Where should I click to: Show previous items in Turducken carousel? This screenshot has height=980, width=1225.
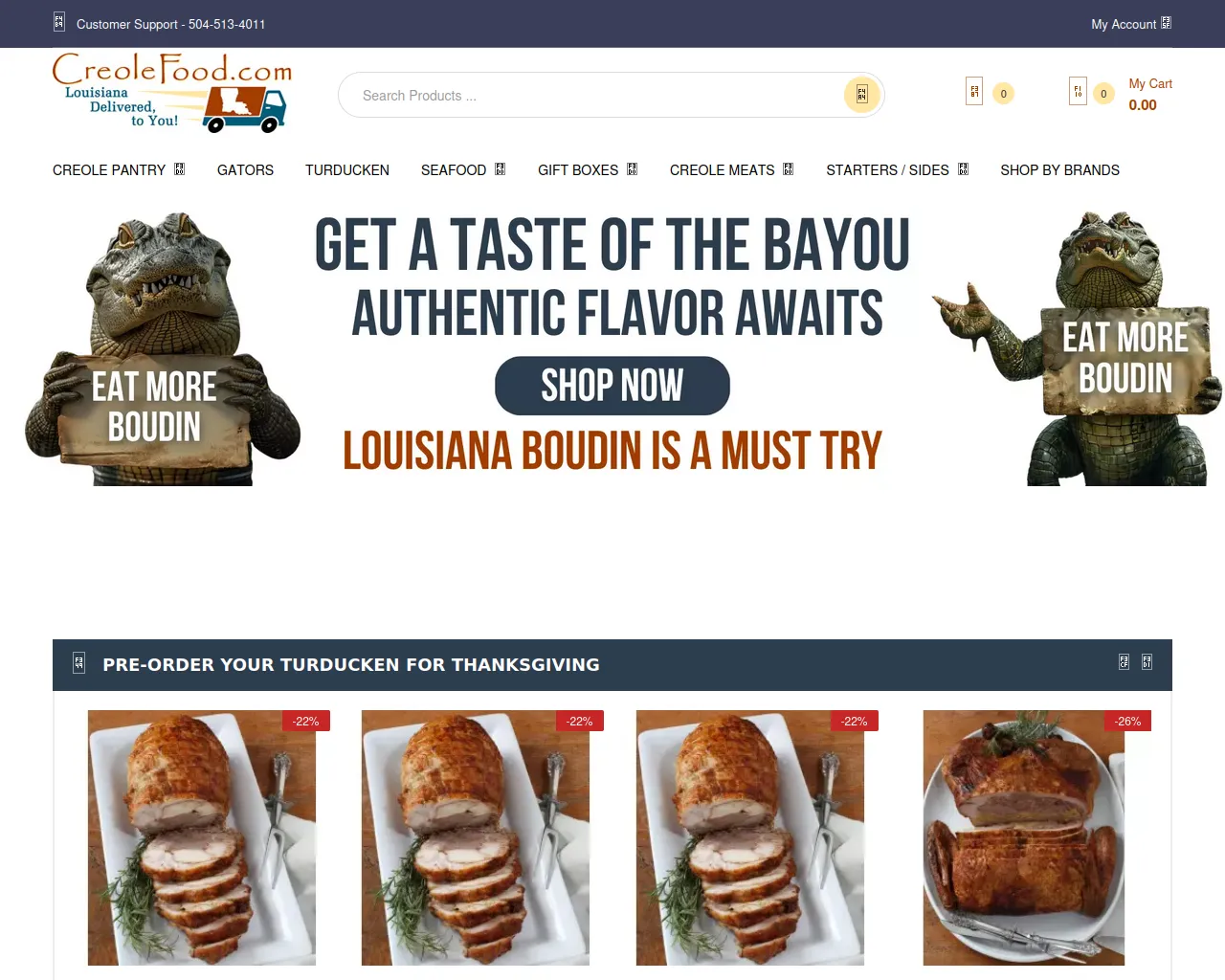click(1125, 661)
